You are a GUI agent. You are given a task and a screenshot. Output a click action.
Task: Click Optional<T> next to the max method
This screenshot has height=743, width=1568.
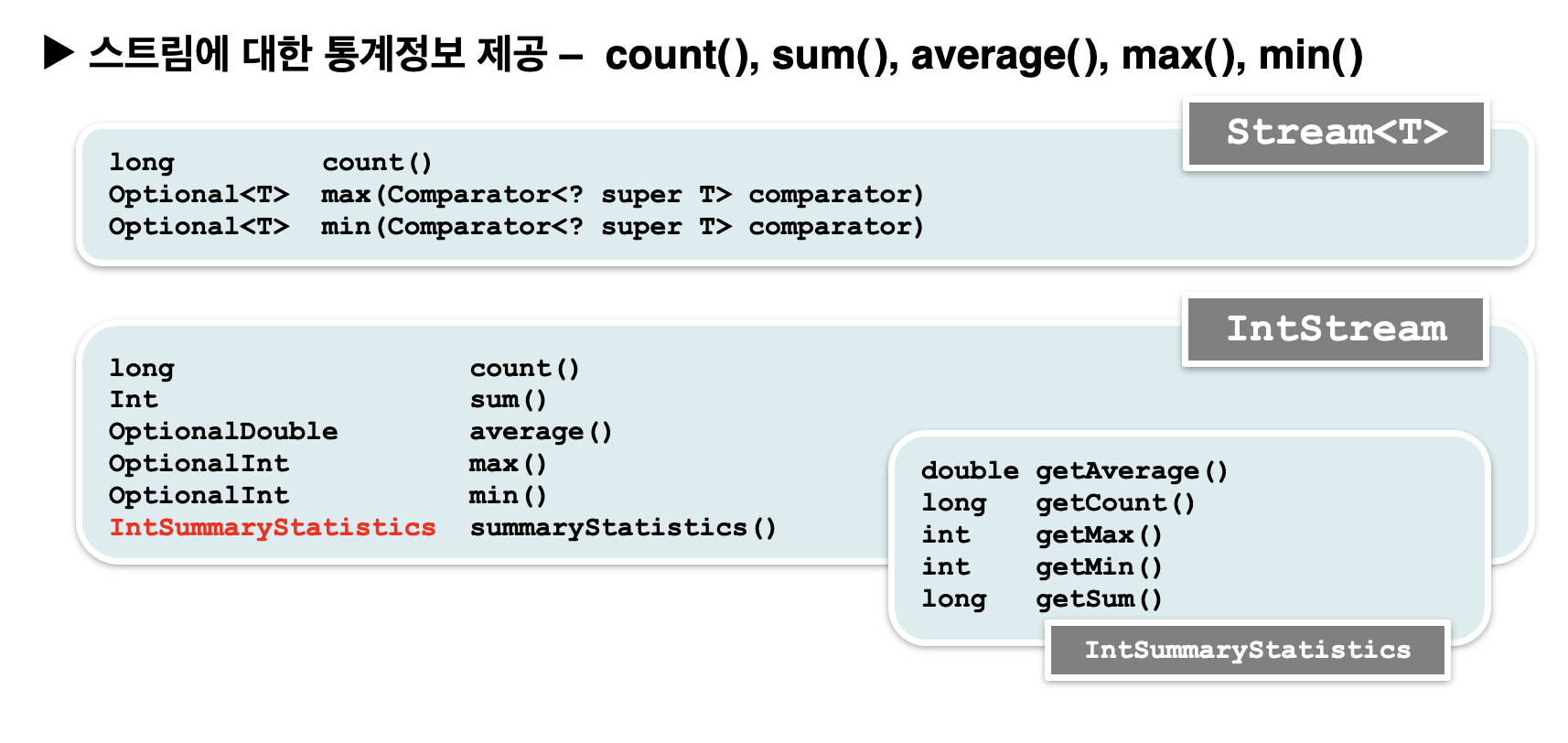[x=199, y=195]
